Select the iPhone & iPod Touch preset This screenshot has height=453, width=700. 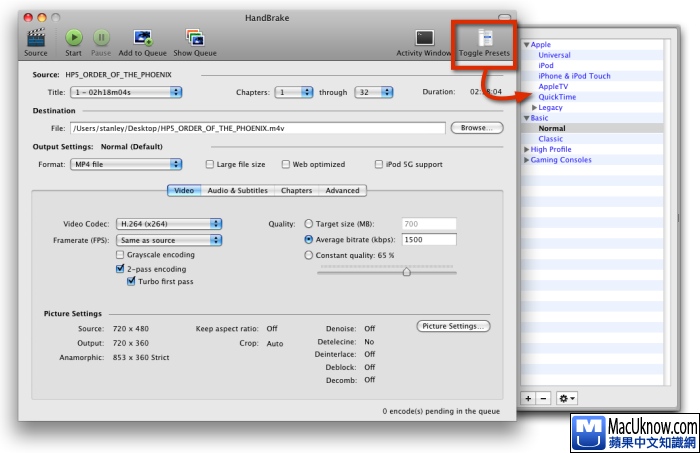click(x=574, y=76)
